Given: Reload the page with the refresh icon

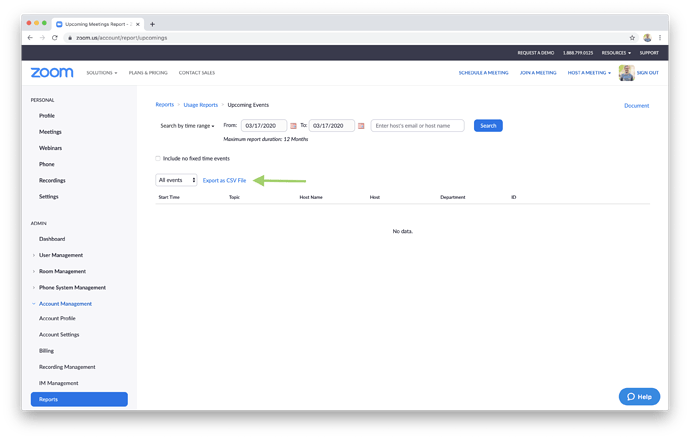Looking at the screenshot, I should coord(55,38).
